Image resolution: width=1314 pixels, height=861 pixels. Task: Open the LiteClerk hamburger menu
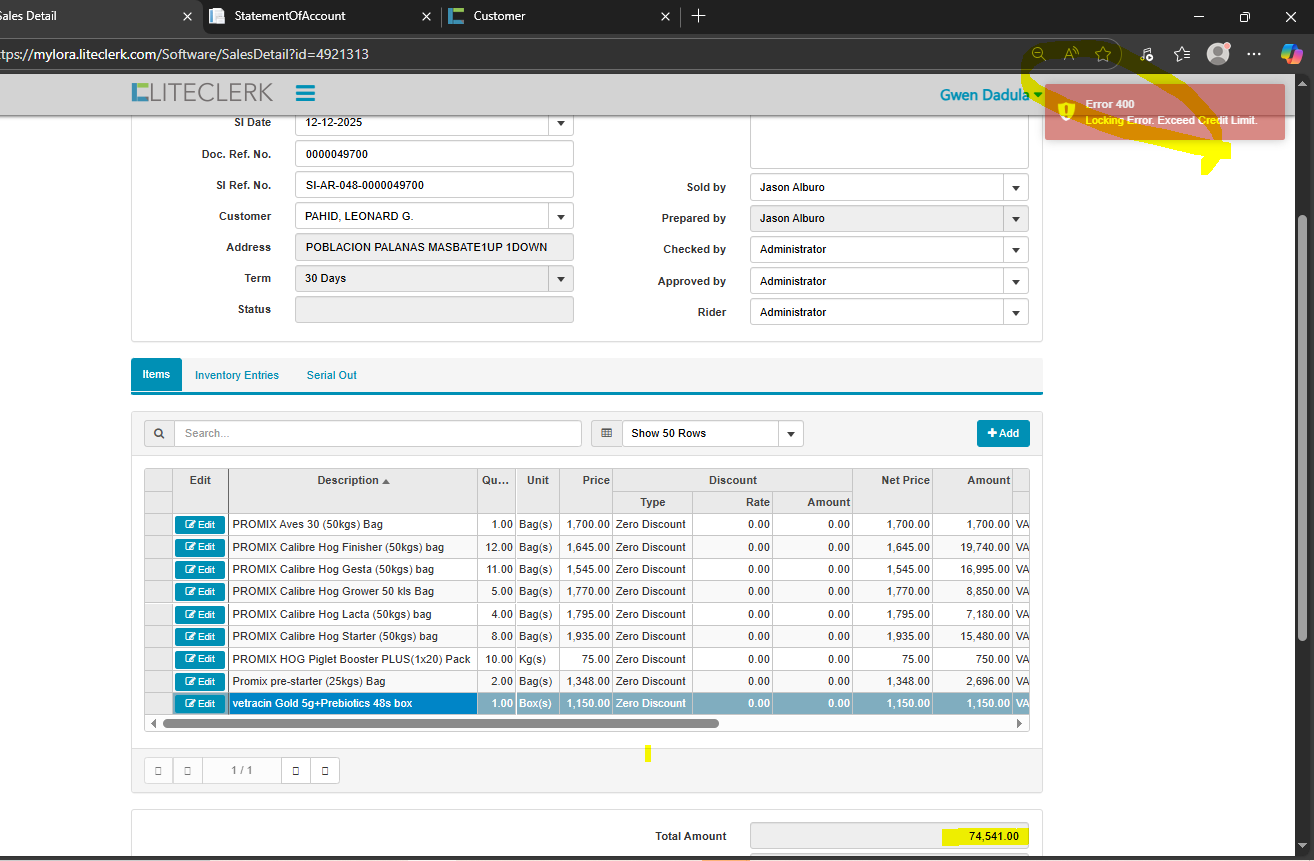(x=305, y=93)
